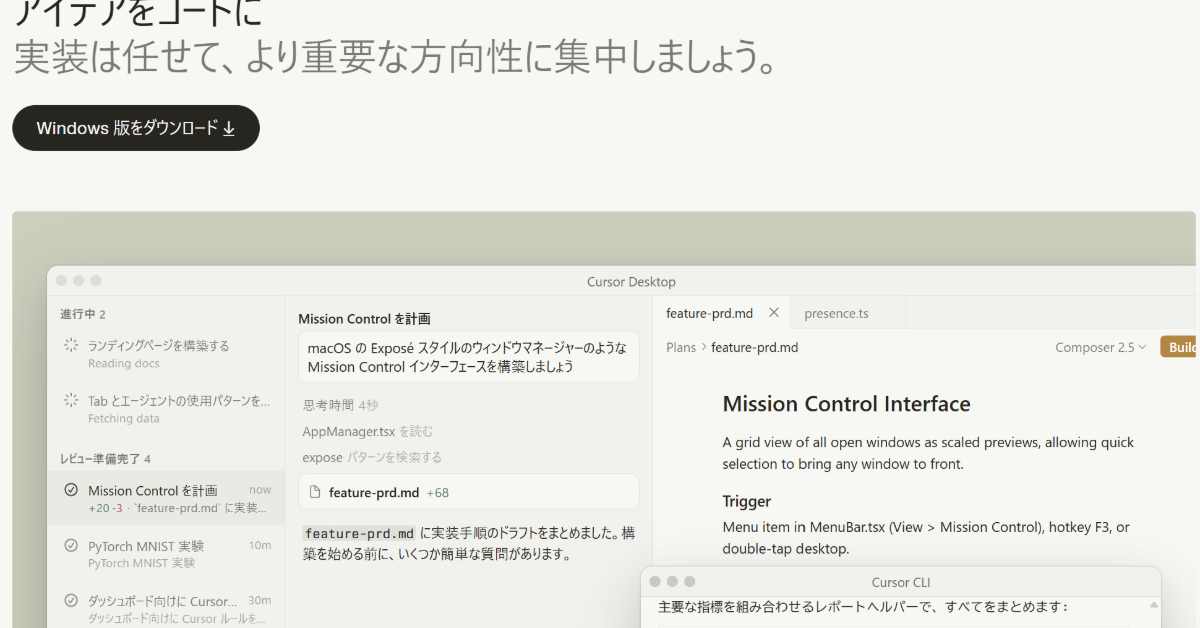Image resolution: width=1200 pixels, height=628 pixels.
Task: Click the checkmark icon beside Mission Control を計画
Action: (x=71, y=490)
